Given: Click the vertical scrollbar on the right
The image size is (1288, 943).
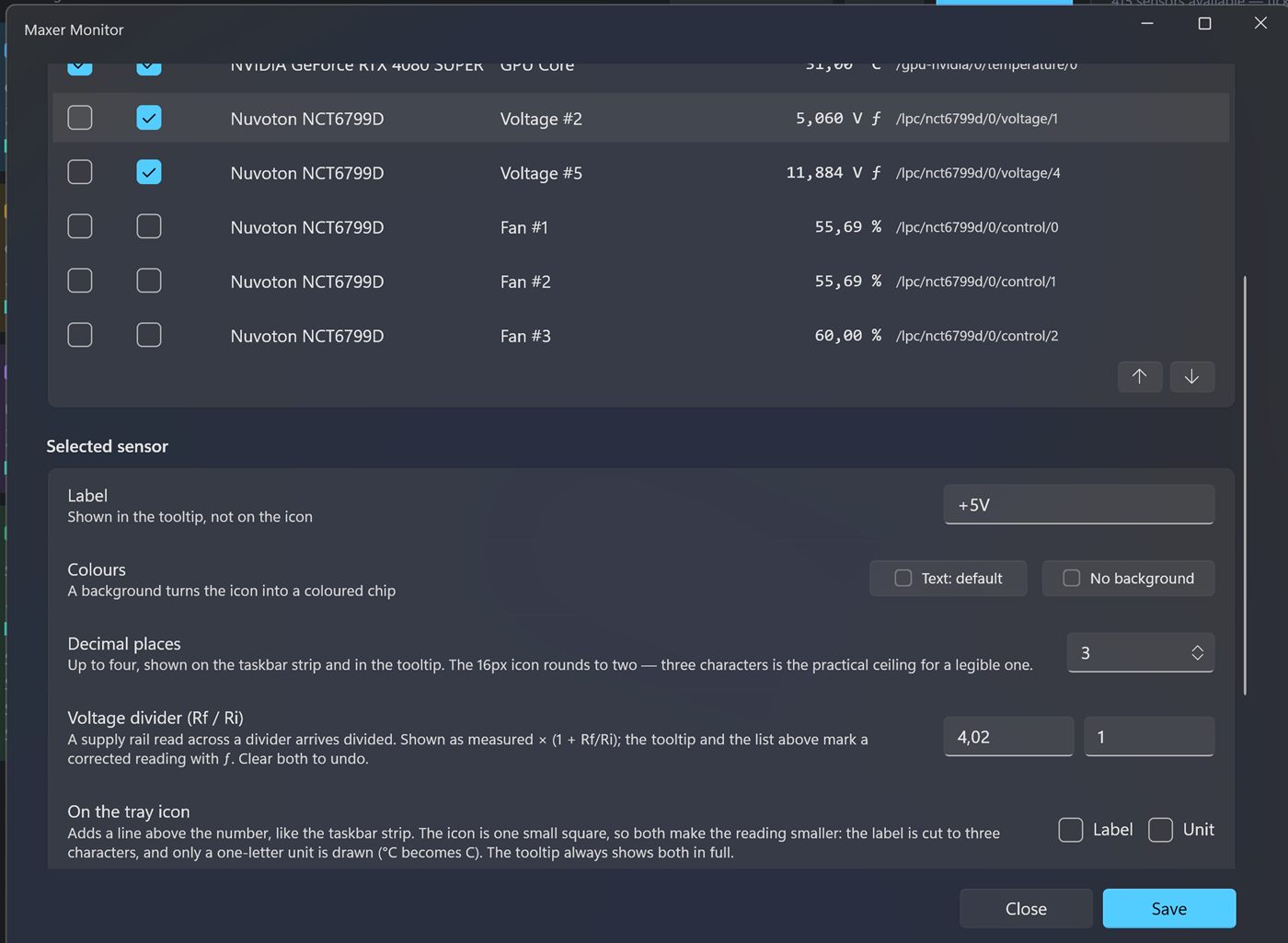Looking at the screenshot, I should pyautogui.click(x=1245, y=485).
